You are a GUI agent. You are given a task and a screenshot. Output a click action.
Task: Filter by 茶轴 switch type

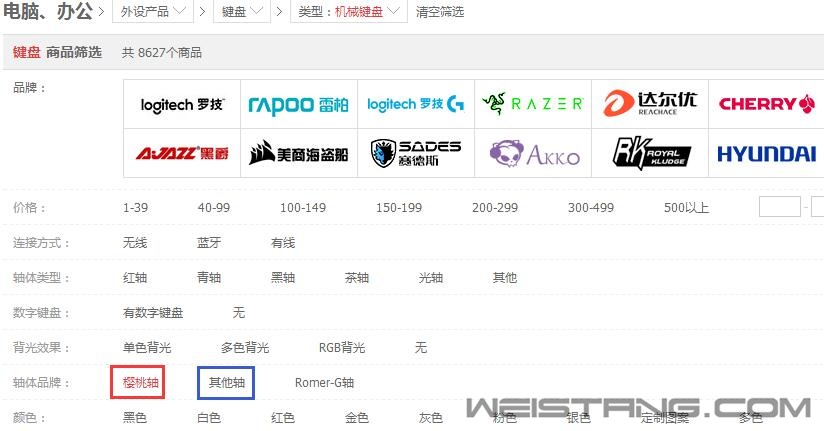coord(357,278)
